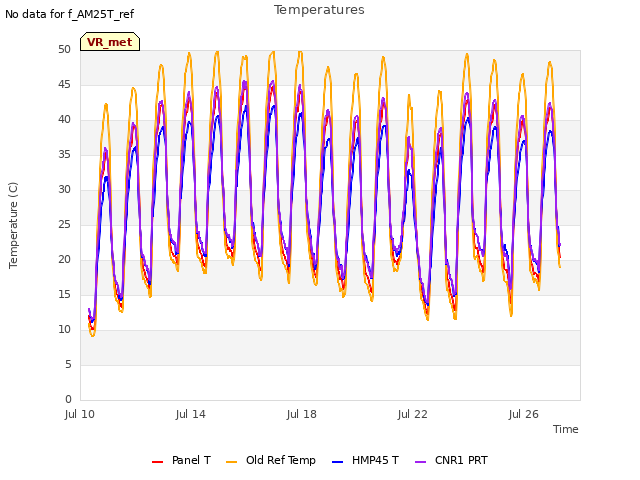Click the 10 y-axis tick label
This screenshot has height=480, width=640.
[64, 329]
